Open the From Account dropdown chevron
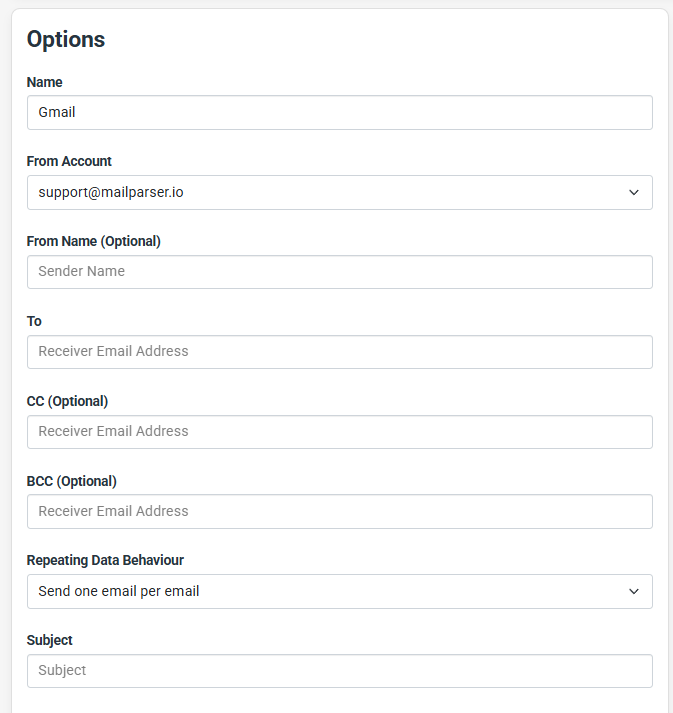Image resolution: width=673 pixels, height=713 pixels. click(634, 192)
